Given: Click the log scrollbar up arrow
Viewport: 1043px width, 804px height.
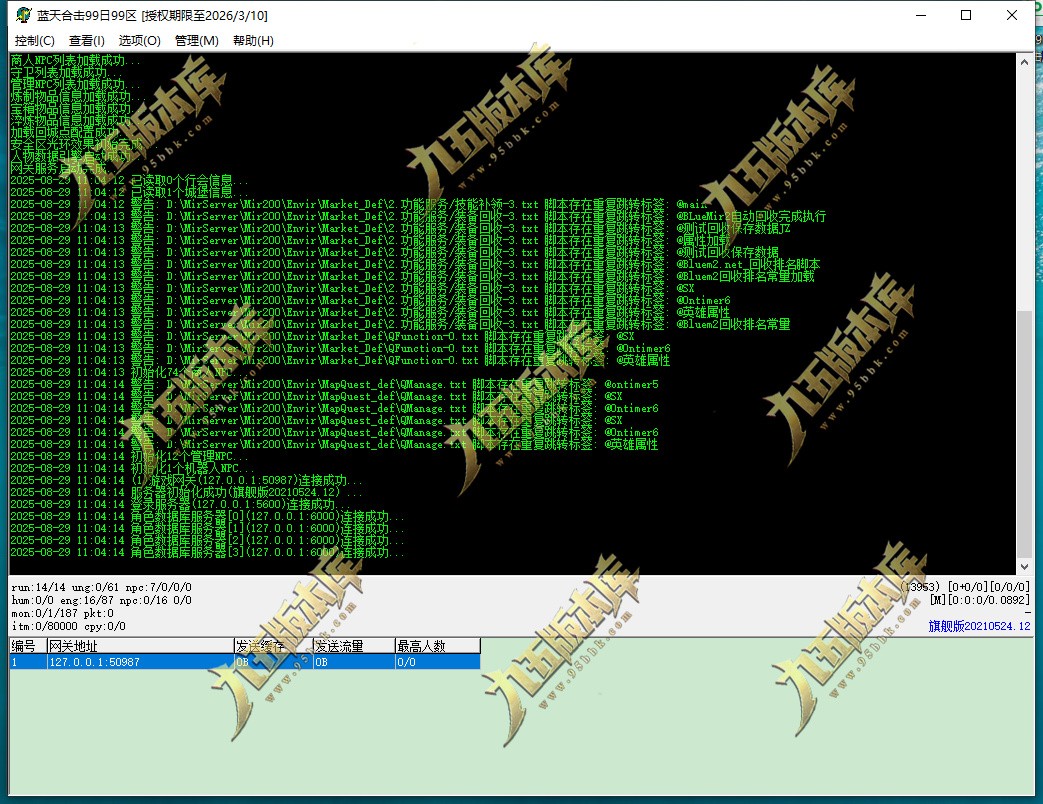Looking at the screenshot, I should pos(1024,61).
